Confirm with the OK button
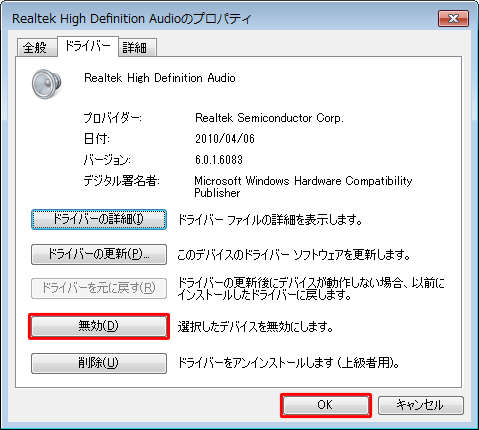The height and width of the screenshot is (430, 479). click(326, 405)
